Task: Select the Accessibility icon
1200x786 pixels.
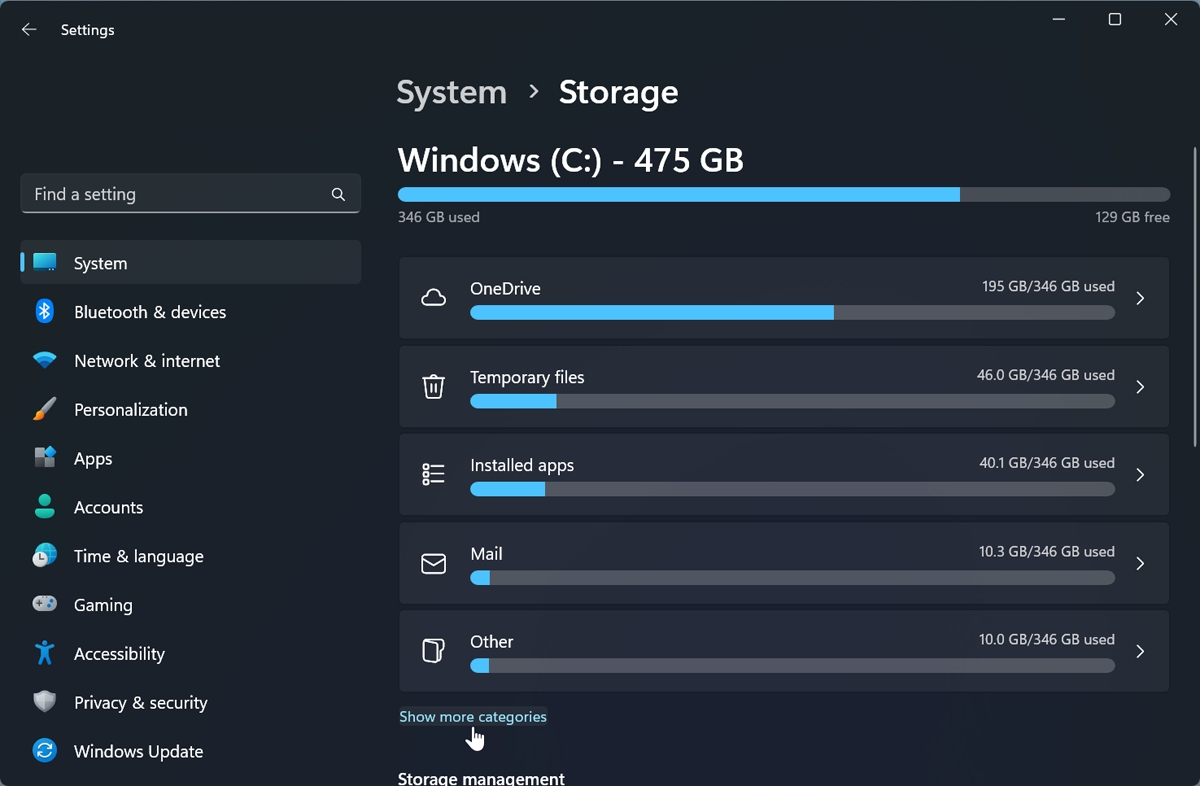Action: (x=45, y=653)
